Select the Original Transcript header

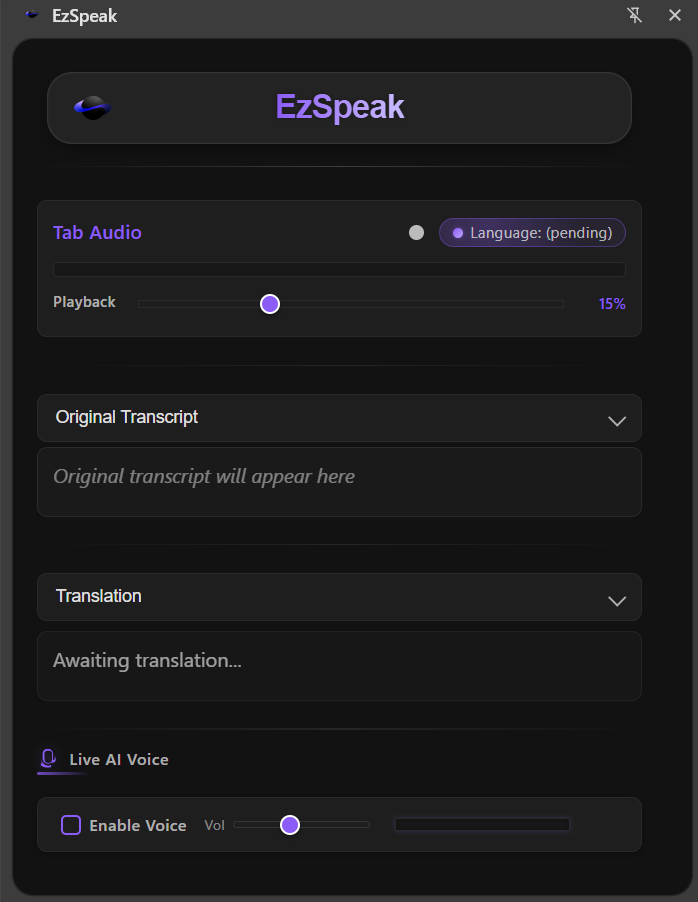[x=127, y=417]
